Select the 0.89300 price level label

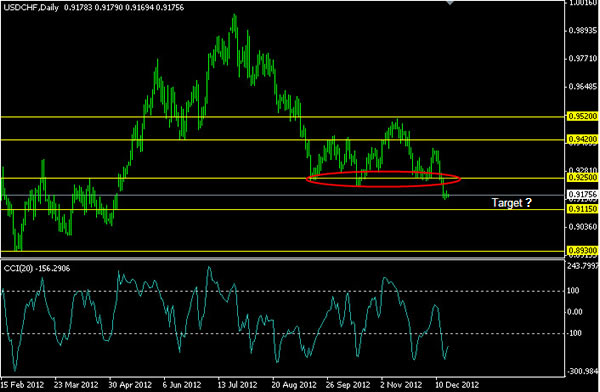point(583,250)
